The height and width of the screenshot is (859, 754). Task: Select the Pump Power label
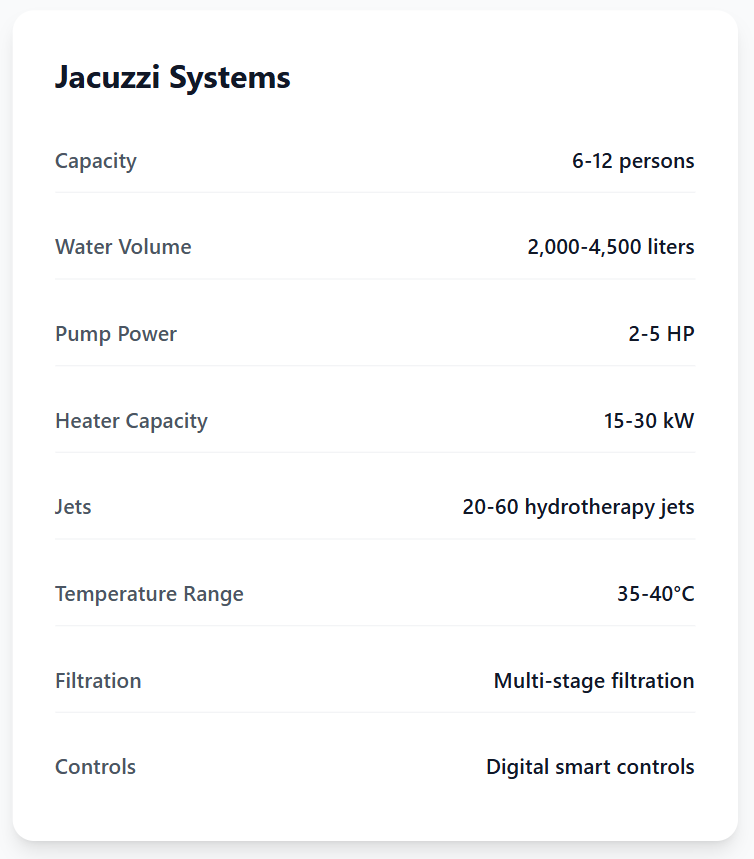(x=116, y=334)
